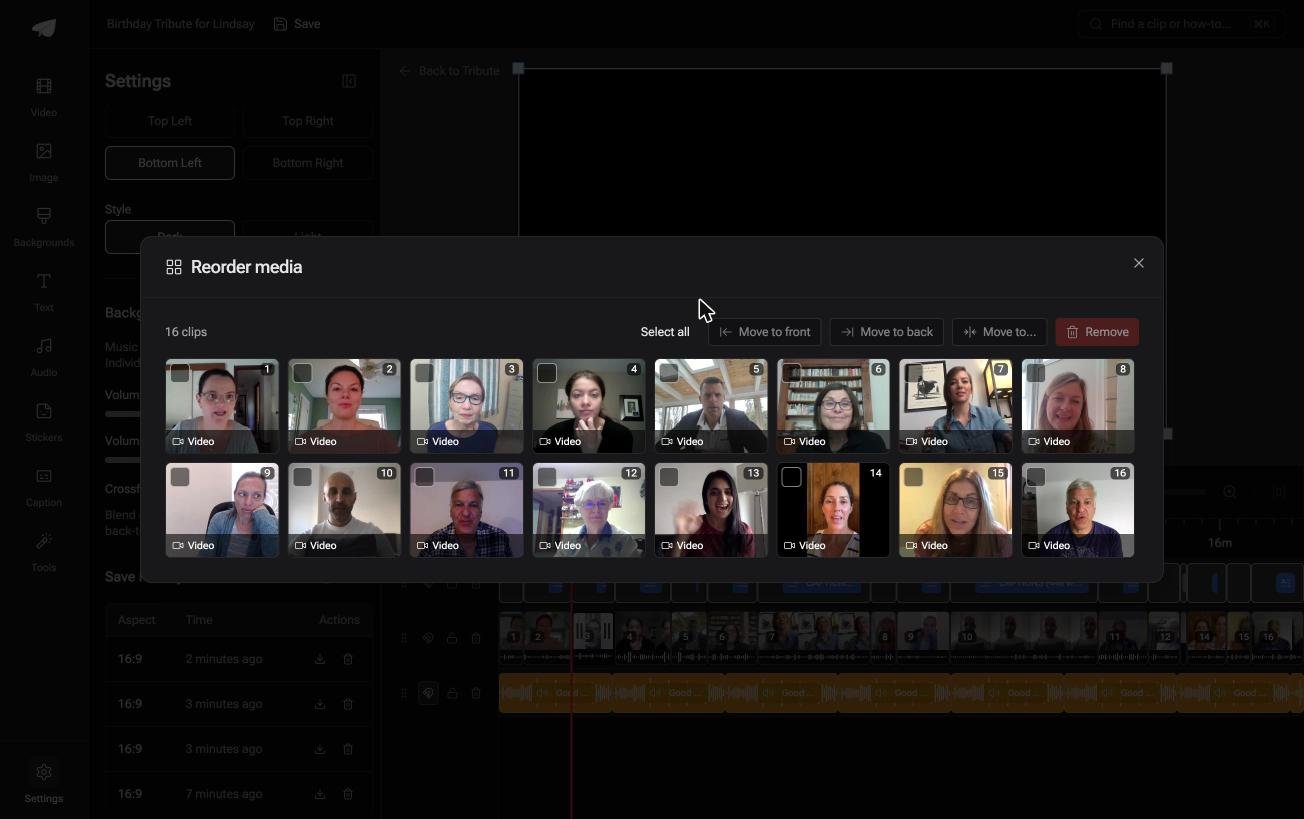Open Settings at sidebar bottom
1304x819 pixels.
pyautogui.click(x=44, y=783)
